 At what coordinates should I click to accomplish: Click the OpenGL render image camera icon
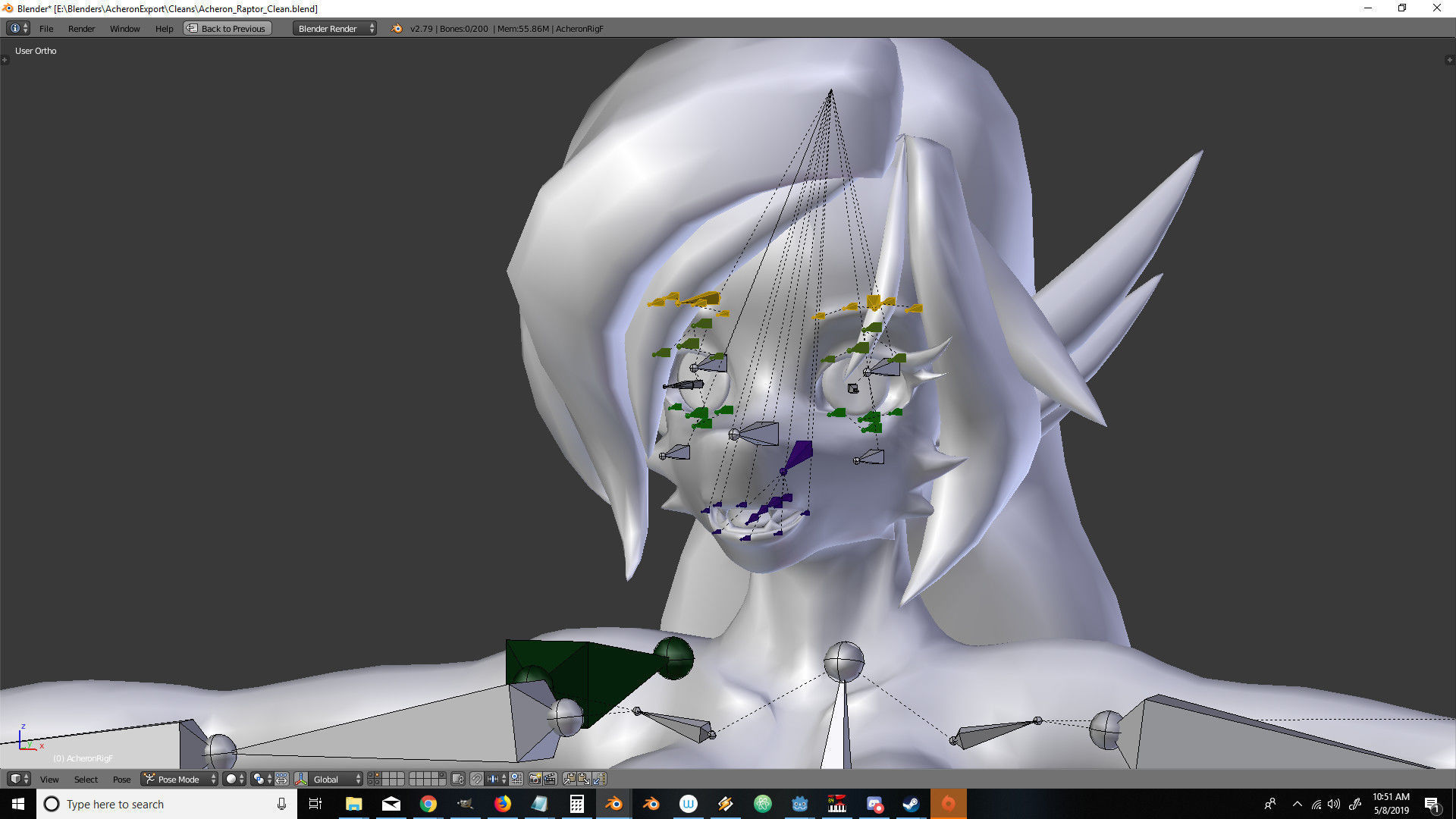click(x=535, y=779)
